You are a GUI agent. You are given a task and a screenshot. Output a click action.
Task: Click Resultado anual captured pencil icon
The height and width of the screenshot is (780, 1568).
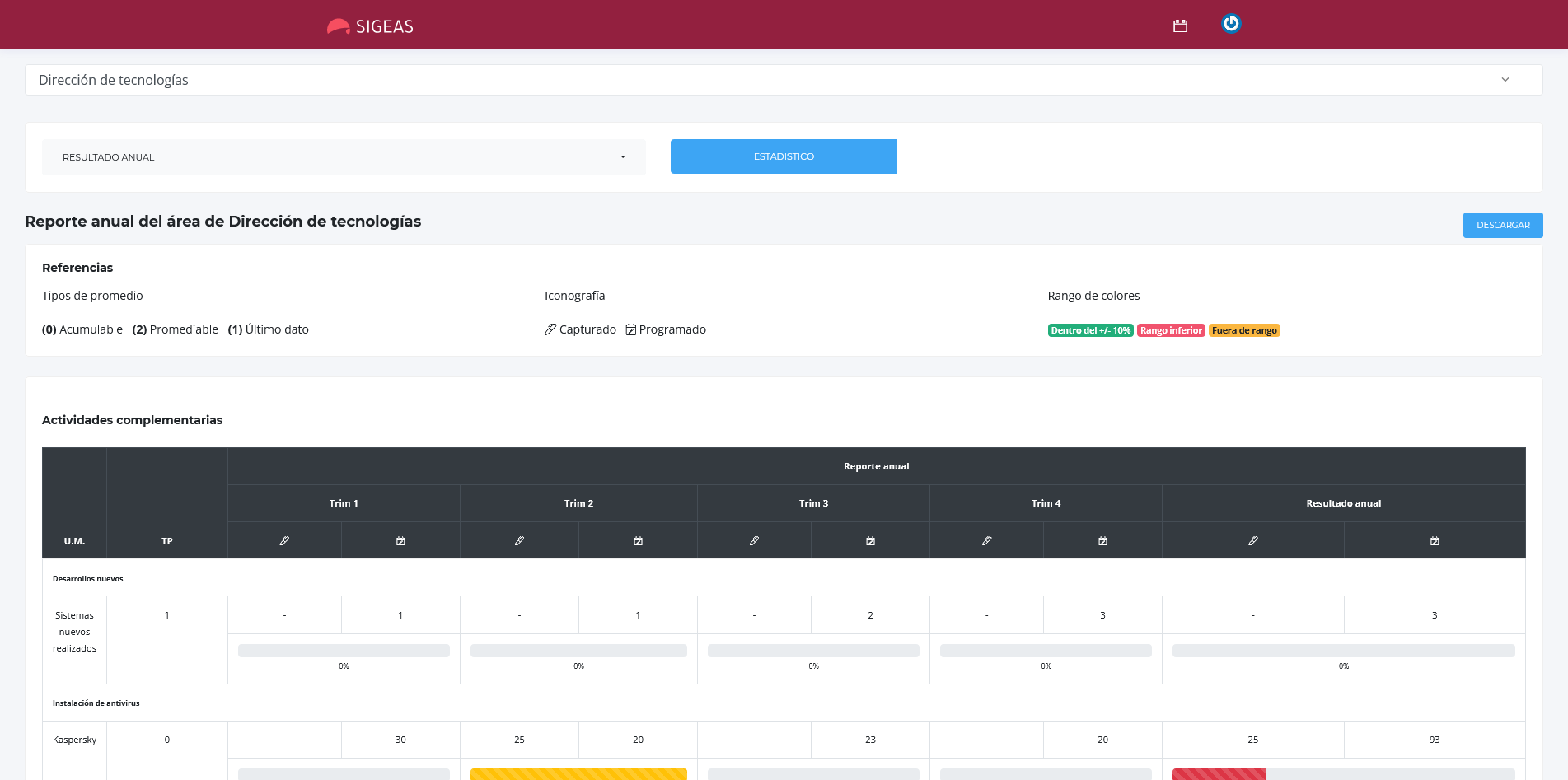tap(1252, 541)
